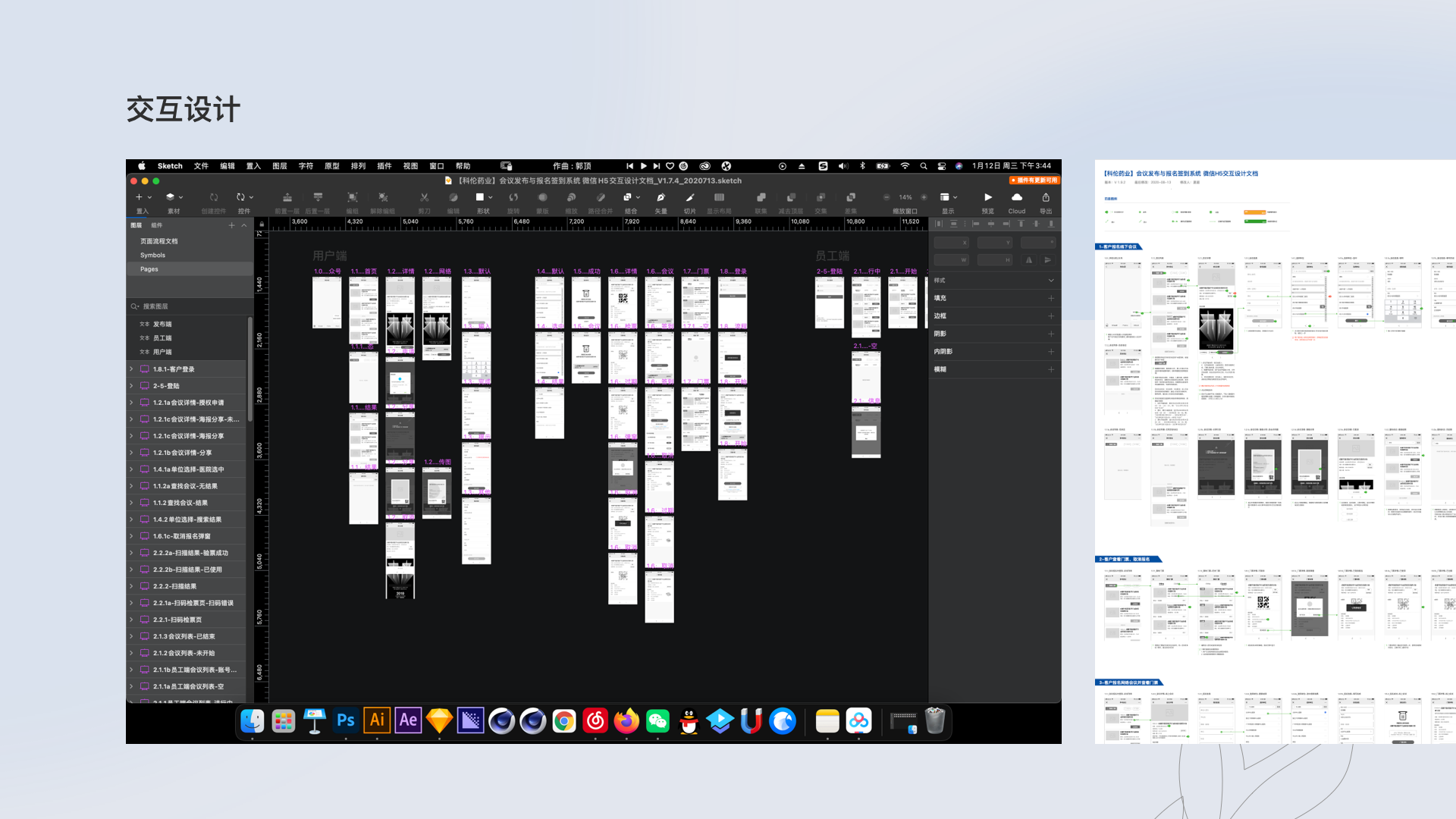The image size is (1456, 819).
Task: Collapse the Pages list chevron
Action: click(x=244, y=225)
